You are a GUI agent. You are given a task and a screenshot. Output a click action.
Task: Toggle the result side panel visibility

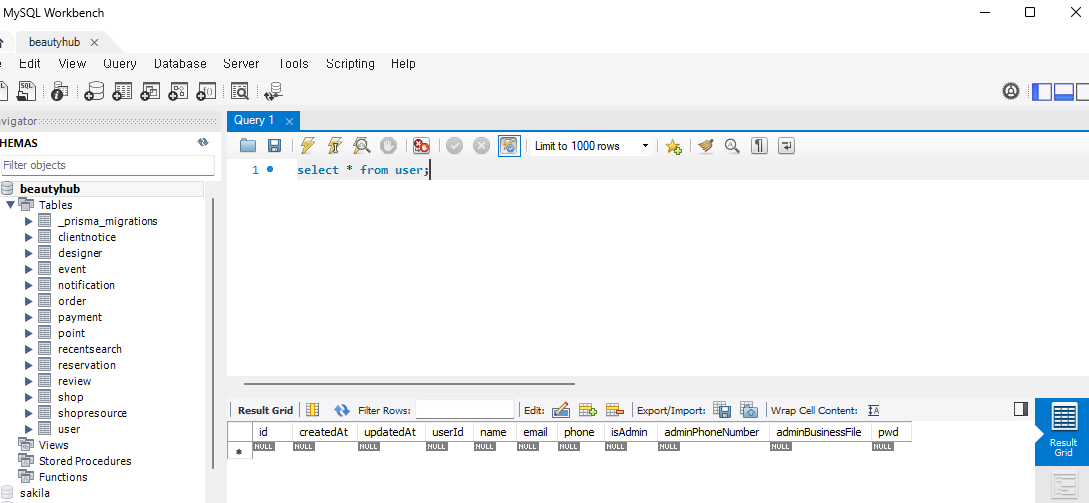1020,409
